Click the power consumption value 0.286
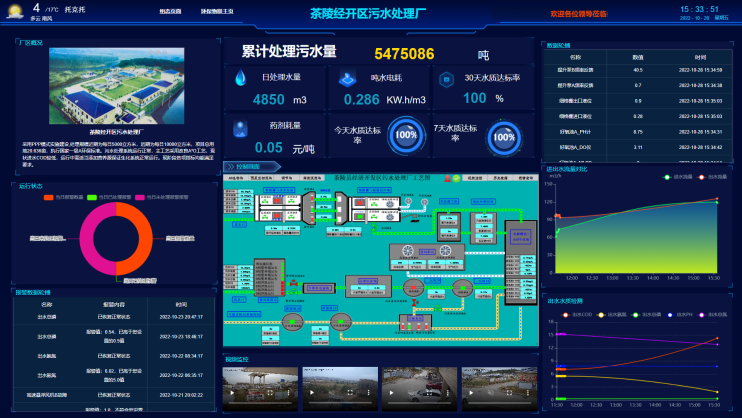 pyautogui.click(x=362, y=99)
